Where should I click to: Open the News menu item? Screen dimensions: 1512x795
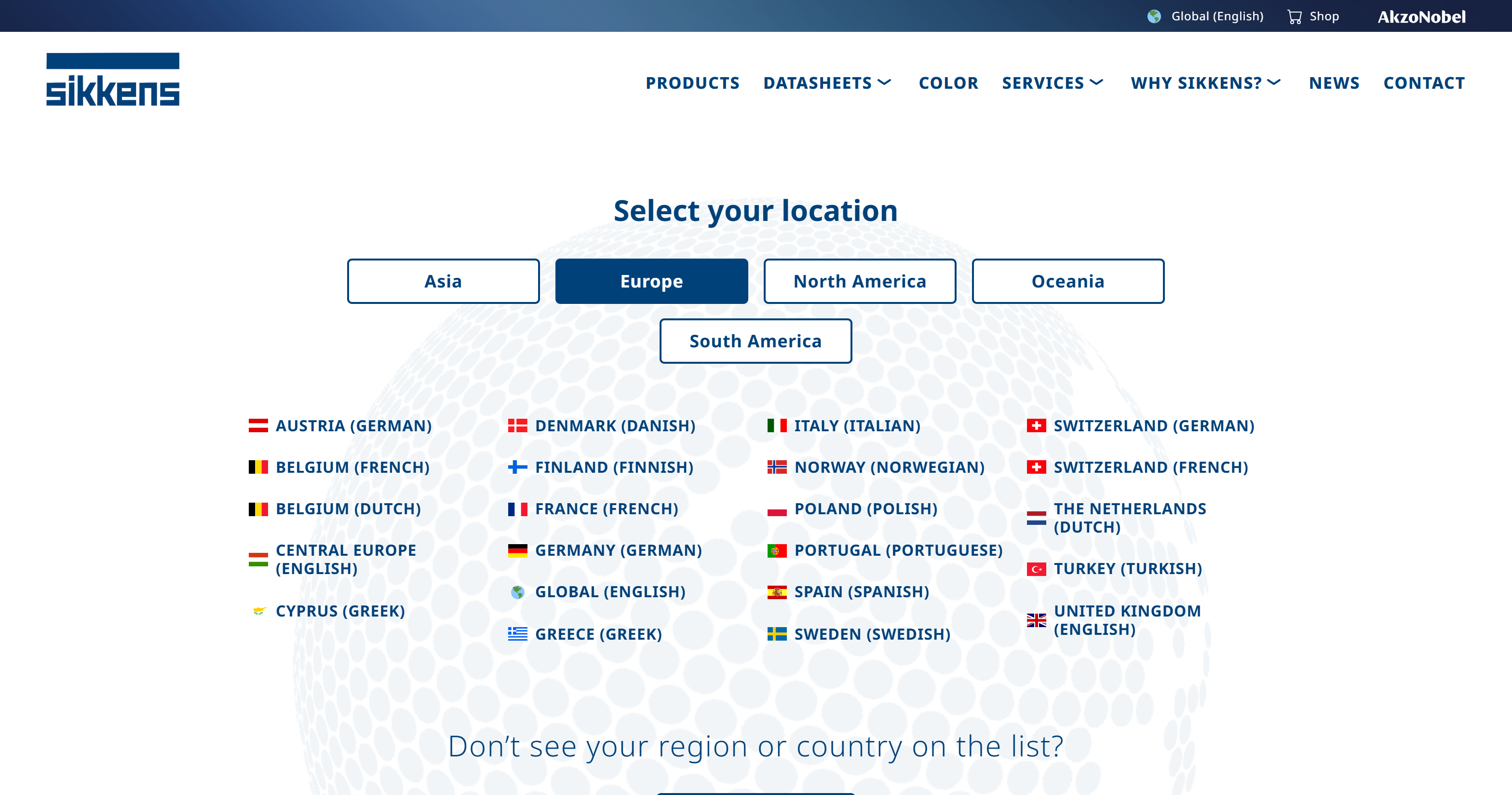(x=1334, y=83)
